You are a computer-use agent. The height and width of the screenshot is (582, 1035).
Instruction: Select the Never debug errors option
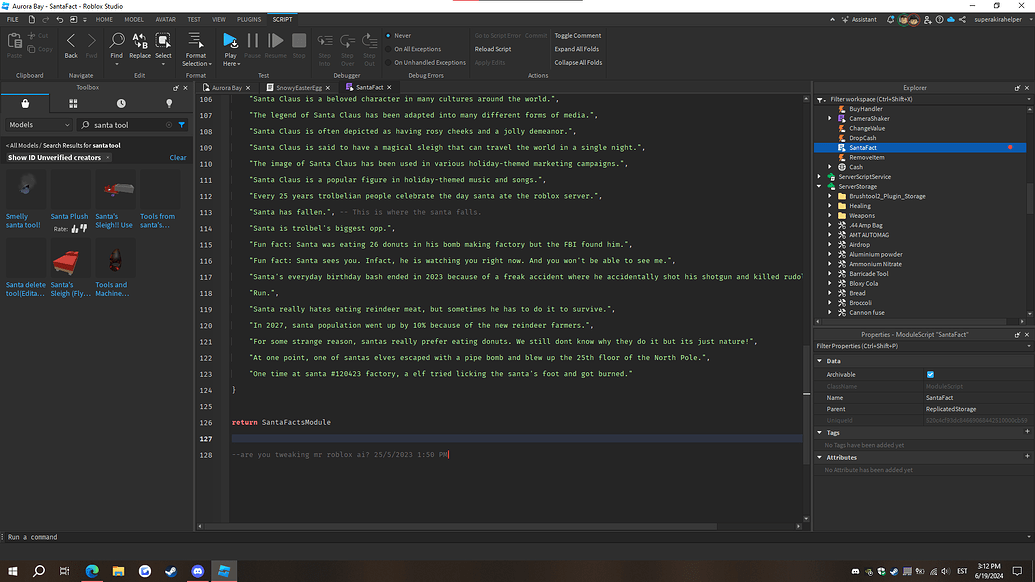click(x=398, y=36)
